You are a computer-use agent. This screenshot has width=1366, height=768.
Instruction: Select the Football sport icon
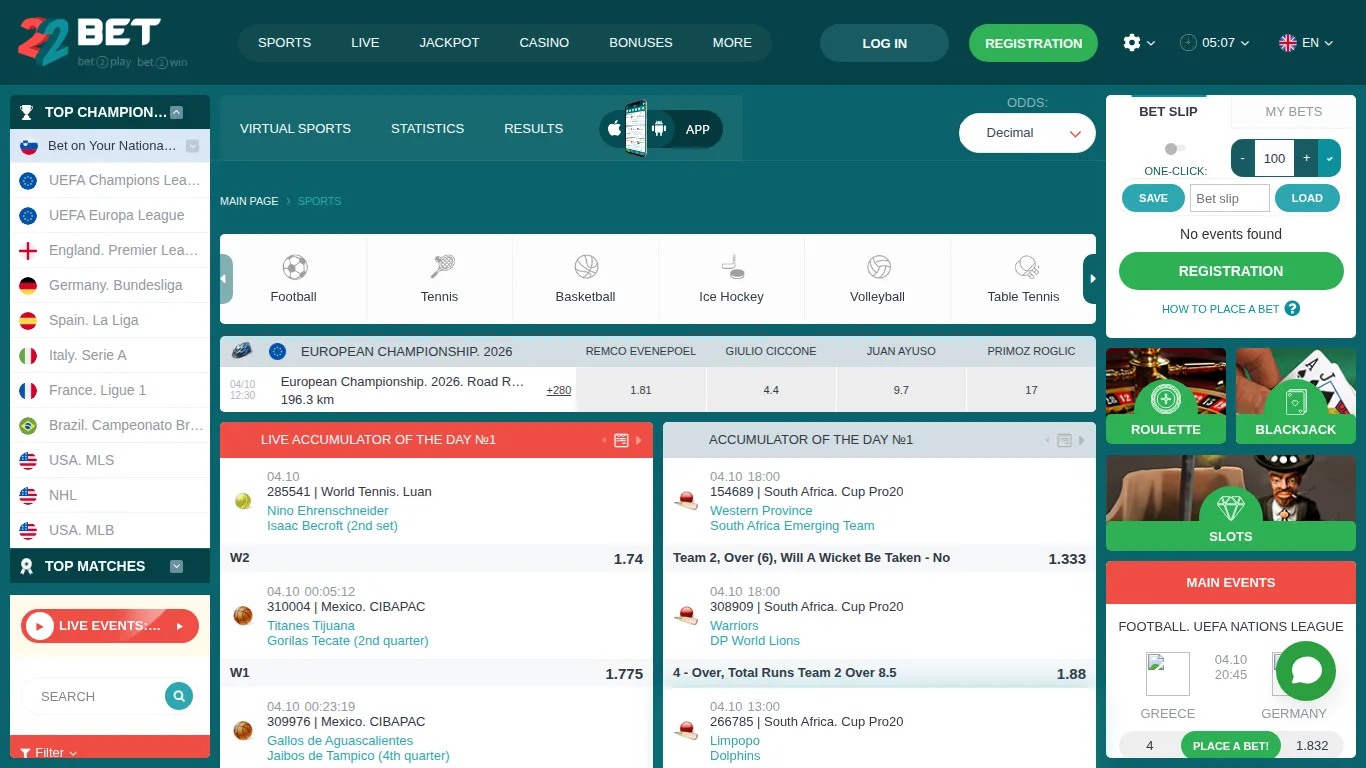pos(294,279)
